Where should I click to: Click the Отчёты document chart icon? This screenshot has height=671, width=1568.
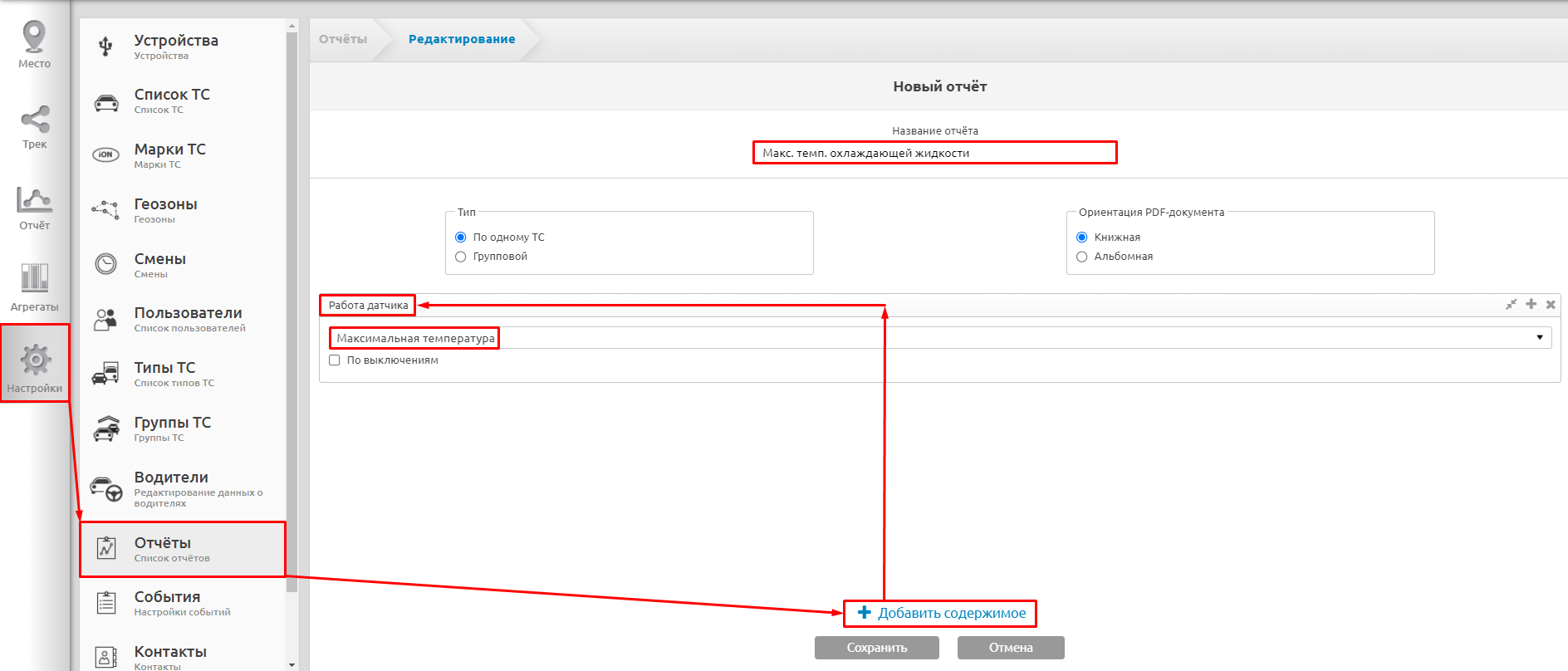106,548
